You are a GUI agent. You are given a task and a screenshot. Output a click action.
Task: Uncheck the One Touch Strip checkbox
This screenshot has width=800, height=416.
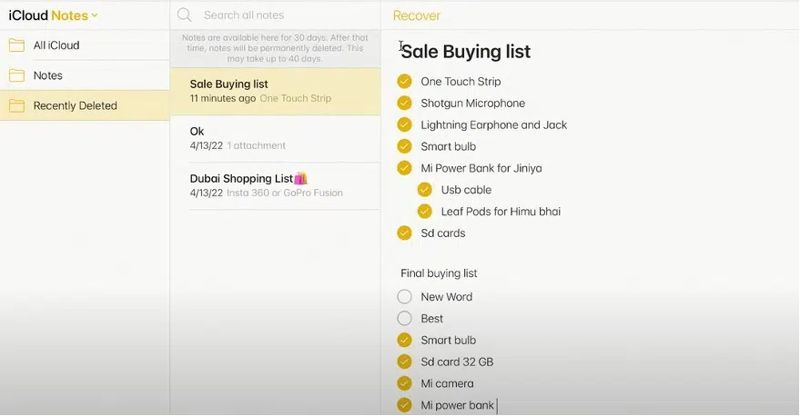(404, 81)
